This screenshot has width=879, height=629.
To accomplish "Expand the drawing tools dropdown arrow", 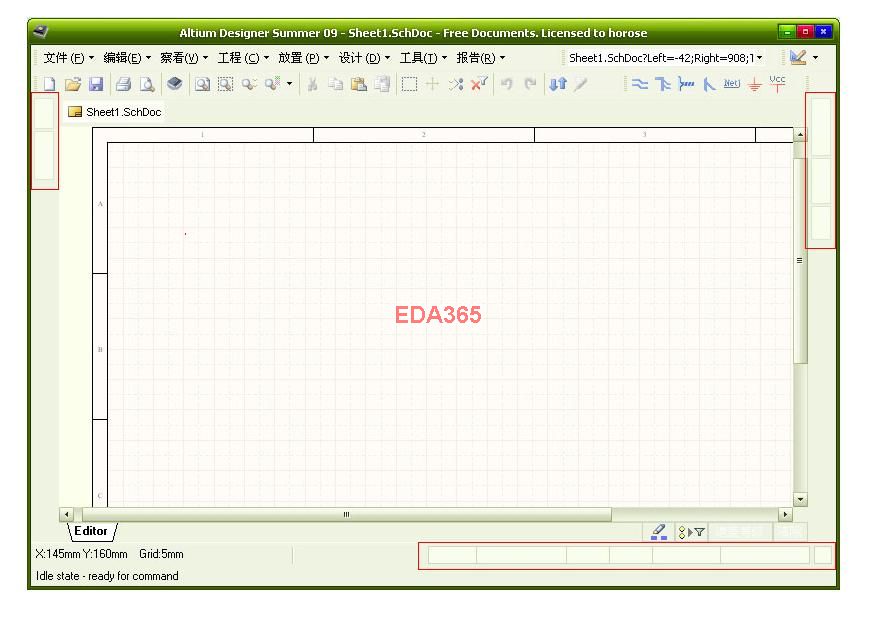I will coord(815,57).
